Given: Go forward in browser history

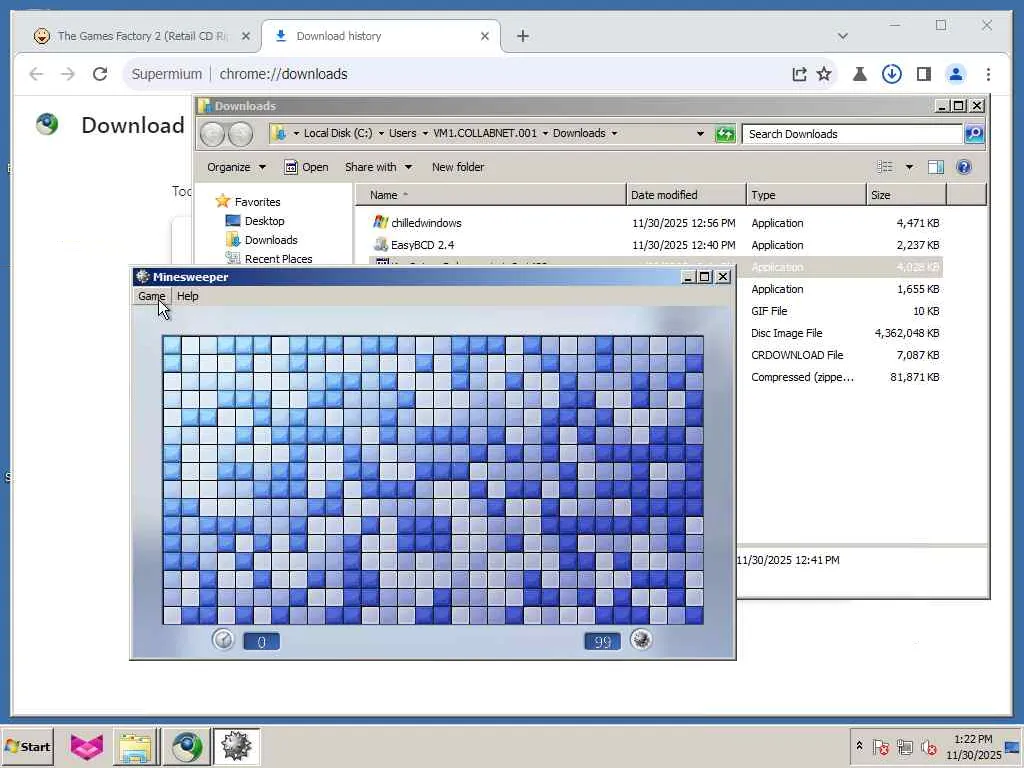Looking at the screenshot, I should 68,74.
